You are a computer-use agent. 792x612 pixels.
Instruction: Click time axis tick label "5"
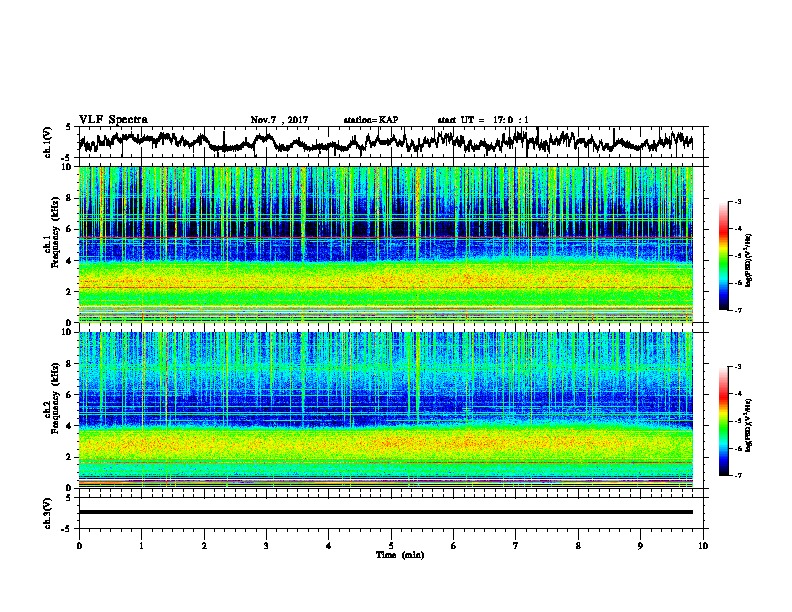391,546
